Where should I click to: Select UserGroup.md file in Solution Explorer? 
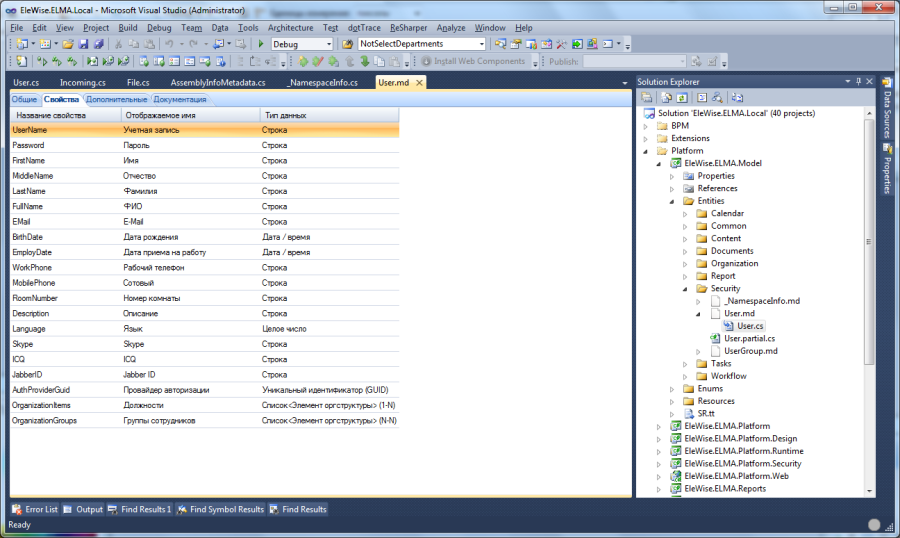pyautogui.click(x=750, y=351)
